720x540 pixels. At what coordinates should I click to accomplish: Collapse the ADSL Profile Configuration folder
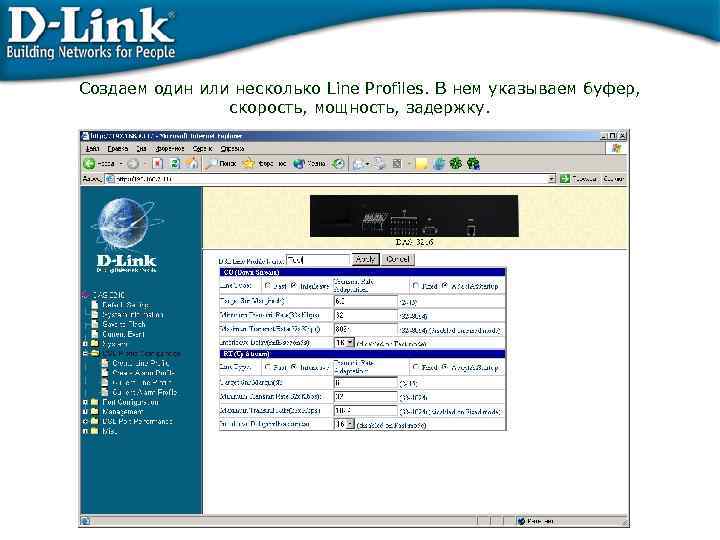click(x=85, y=354)
